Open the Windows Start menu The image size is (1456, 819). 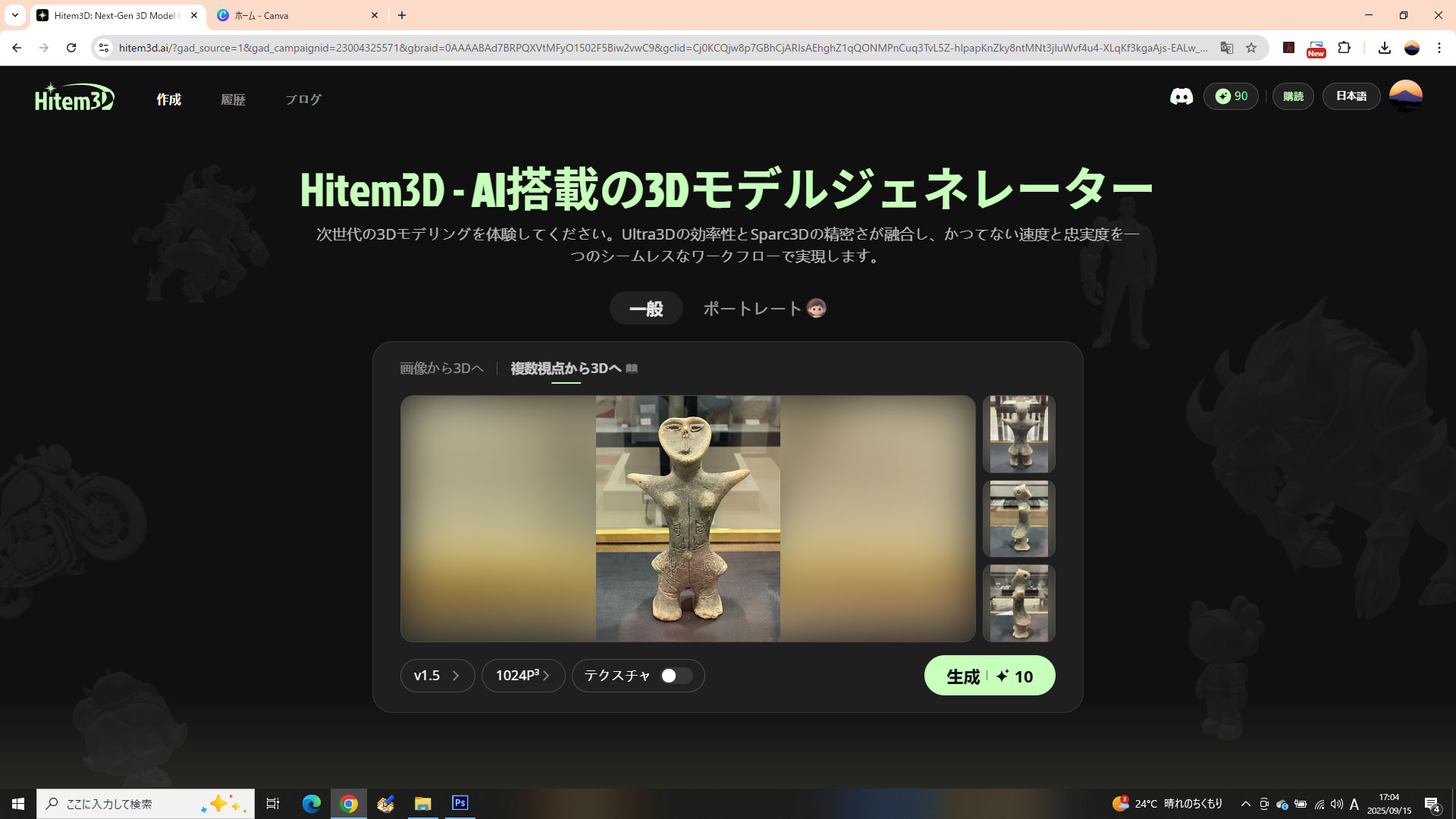pyautogui.click(x=18, y=804)
